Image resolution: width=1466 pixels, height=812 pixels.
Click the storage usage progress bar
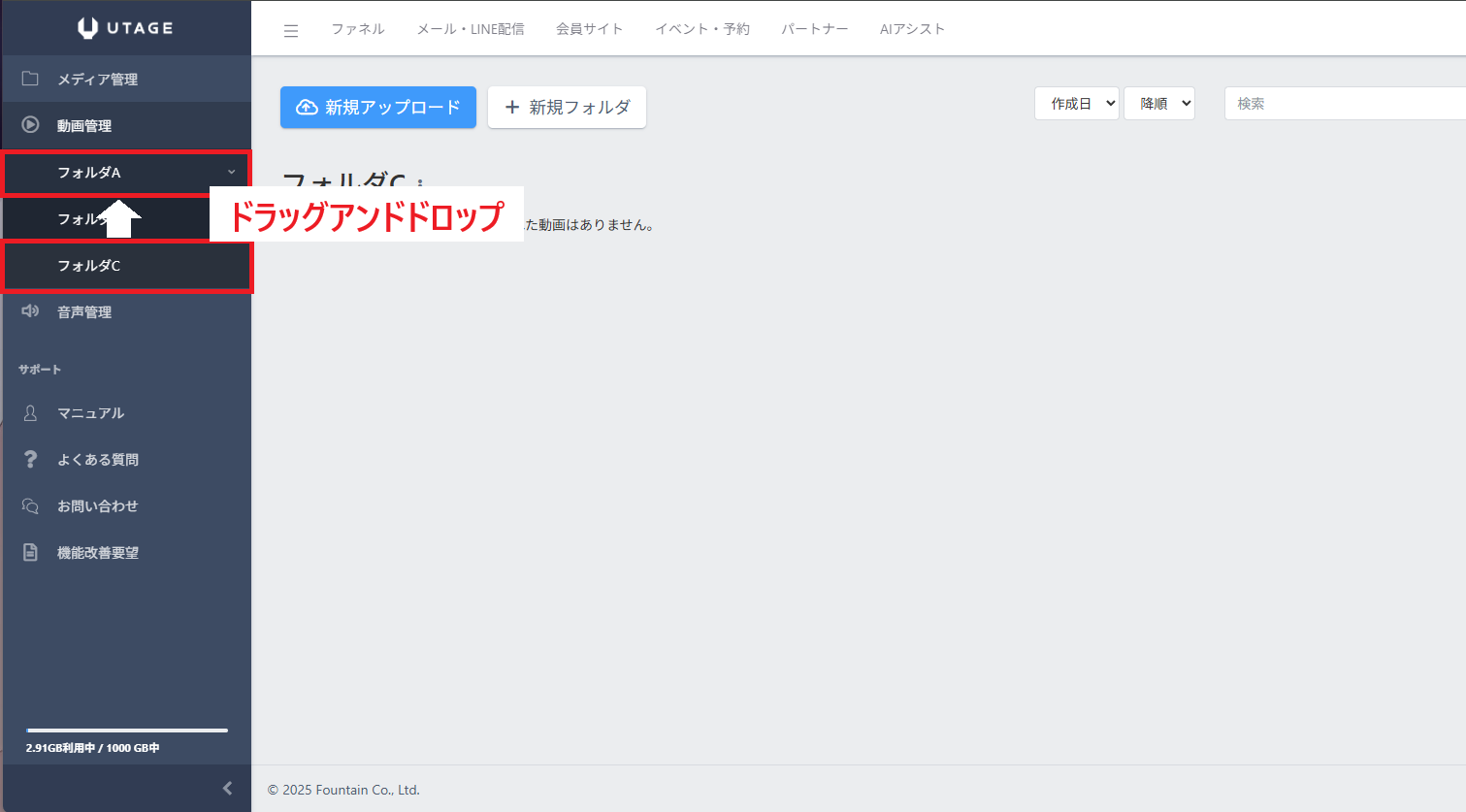click(x=127, y=731)
